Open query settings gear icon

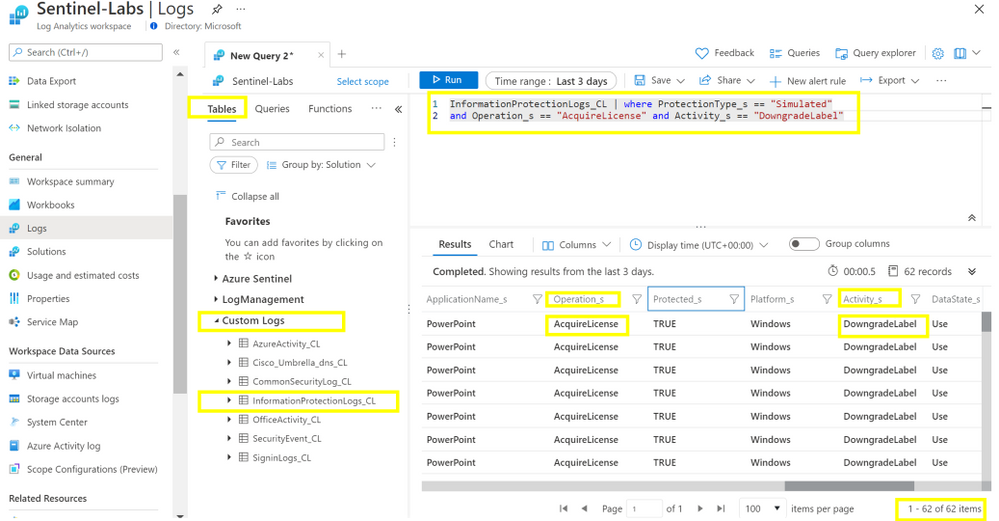[x=938, y=54]
